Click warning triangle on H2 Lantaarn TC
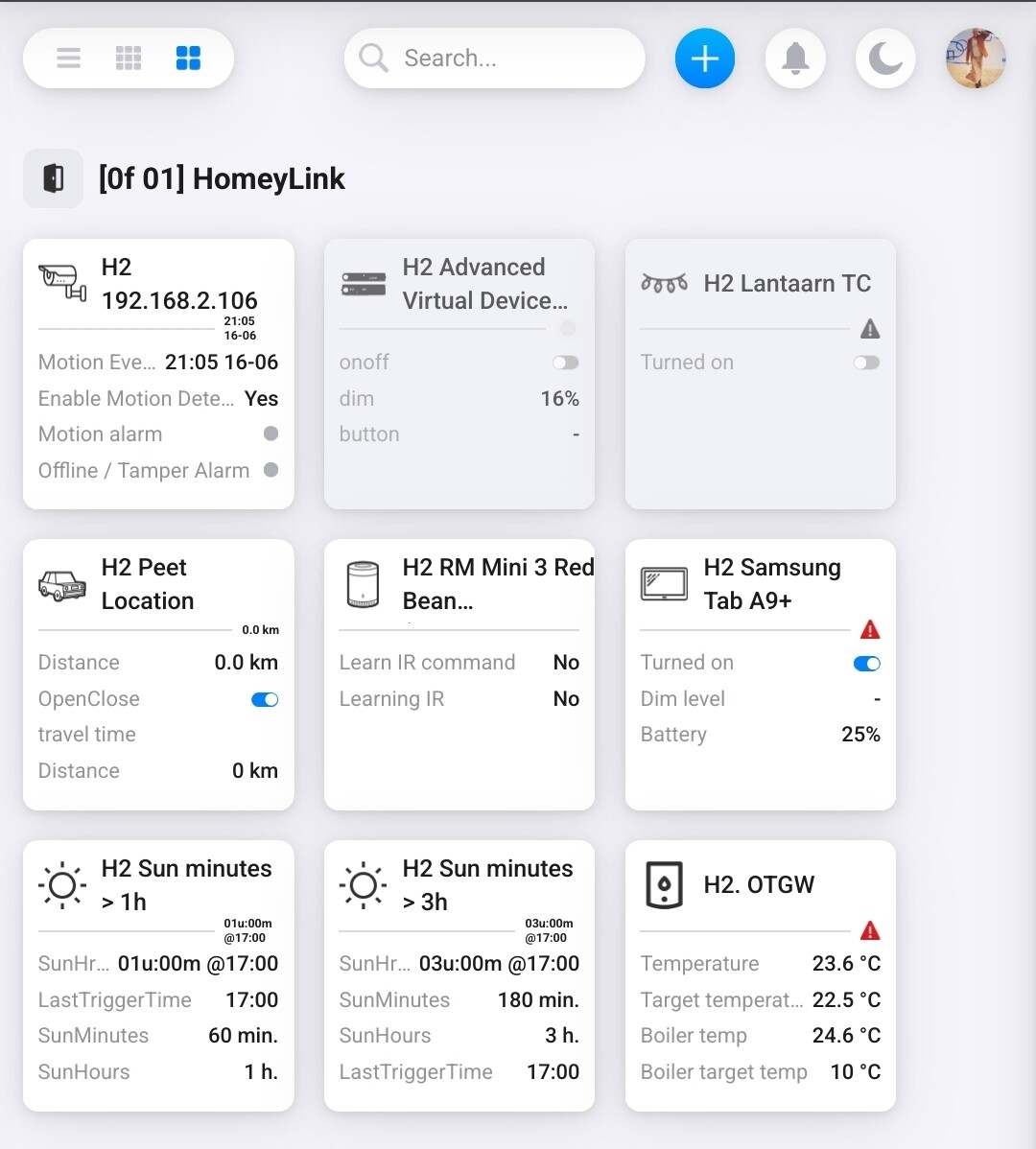The height and width of the screenshot is (1149, 1036). tap(870, 329)
